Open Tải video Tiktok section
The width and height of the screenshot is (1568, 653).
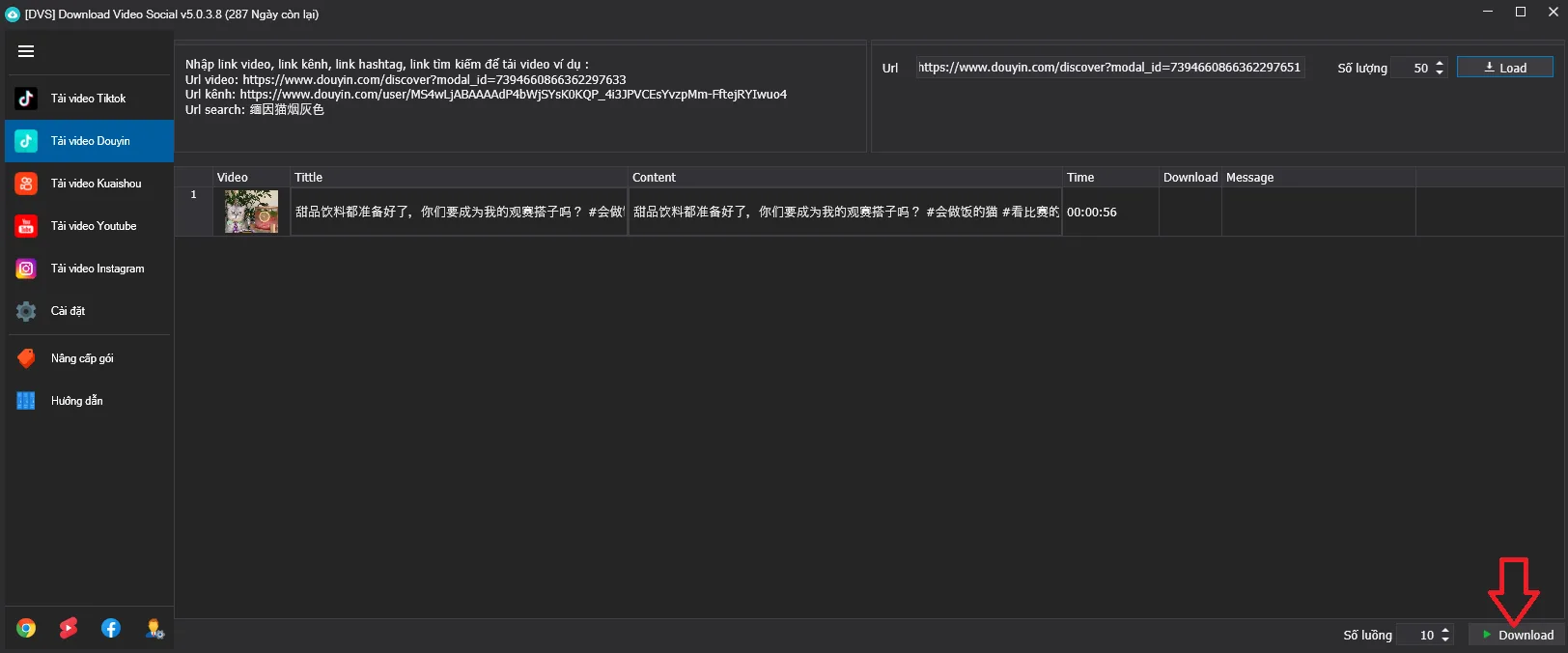(x=89, y=98)
